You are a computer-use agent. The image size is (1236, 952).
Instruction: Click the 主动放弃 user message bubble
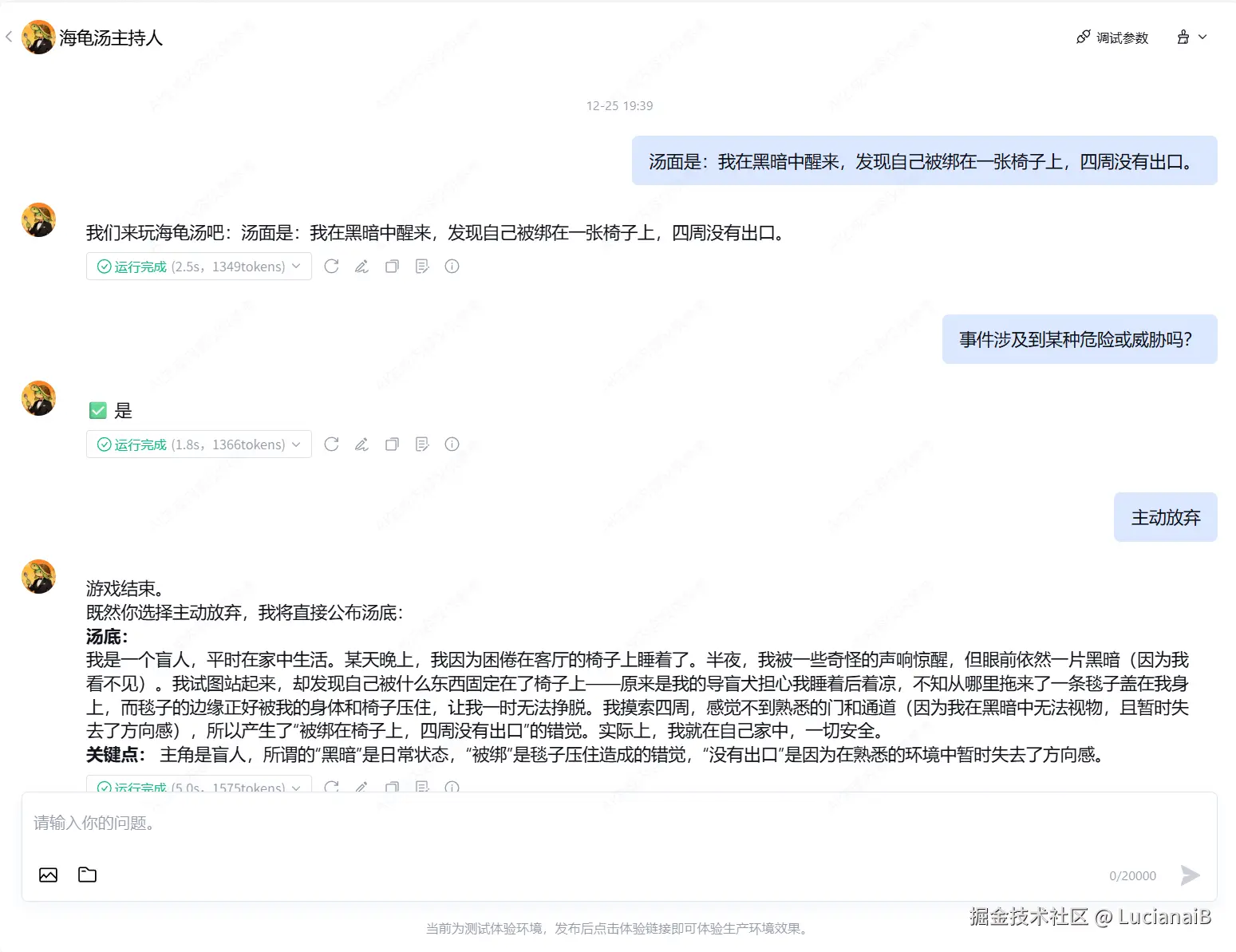click(1164, 517)
